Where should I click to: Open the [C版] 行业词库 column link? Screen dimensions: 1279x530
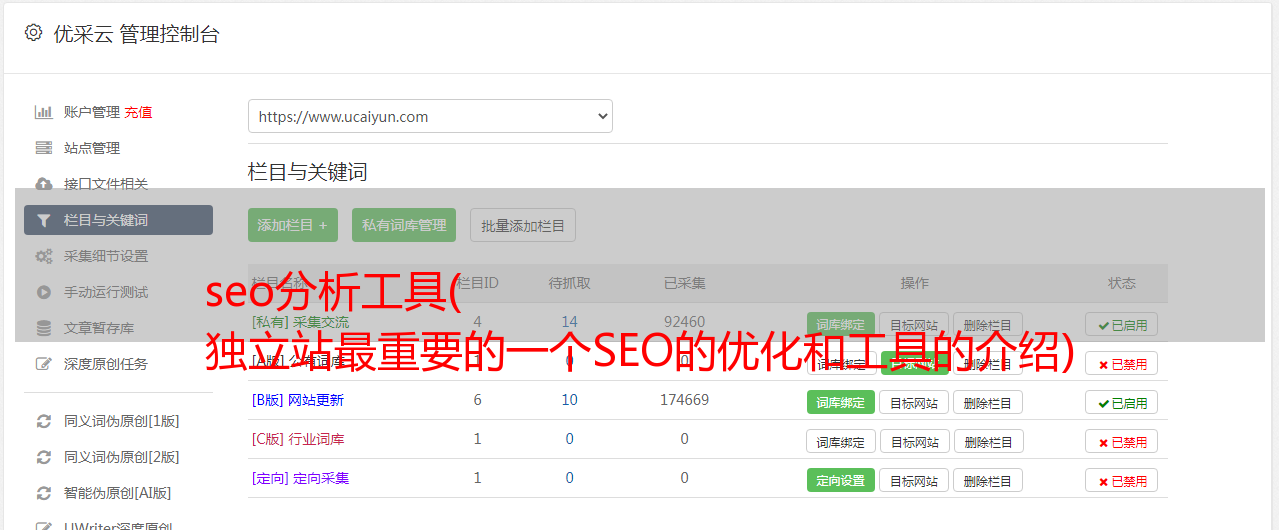pos(298,439)
